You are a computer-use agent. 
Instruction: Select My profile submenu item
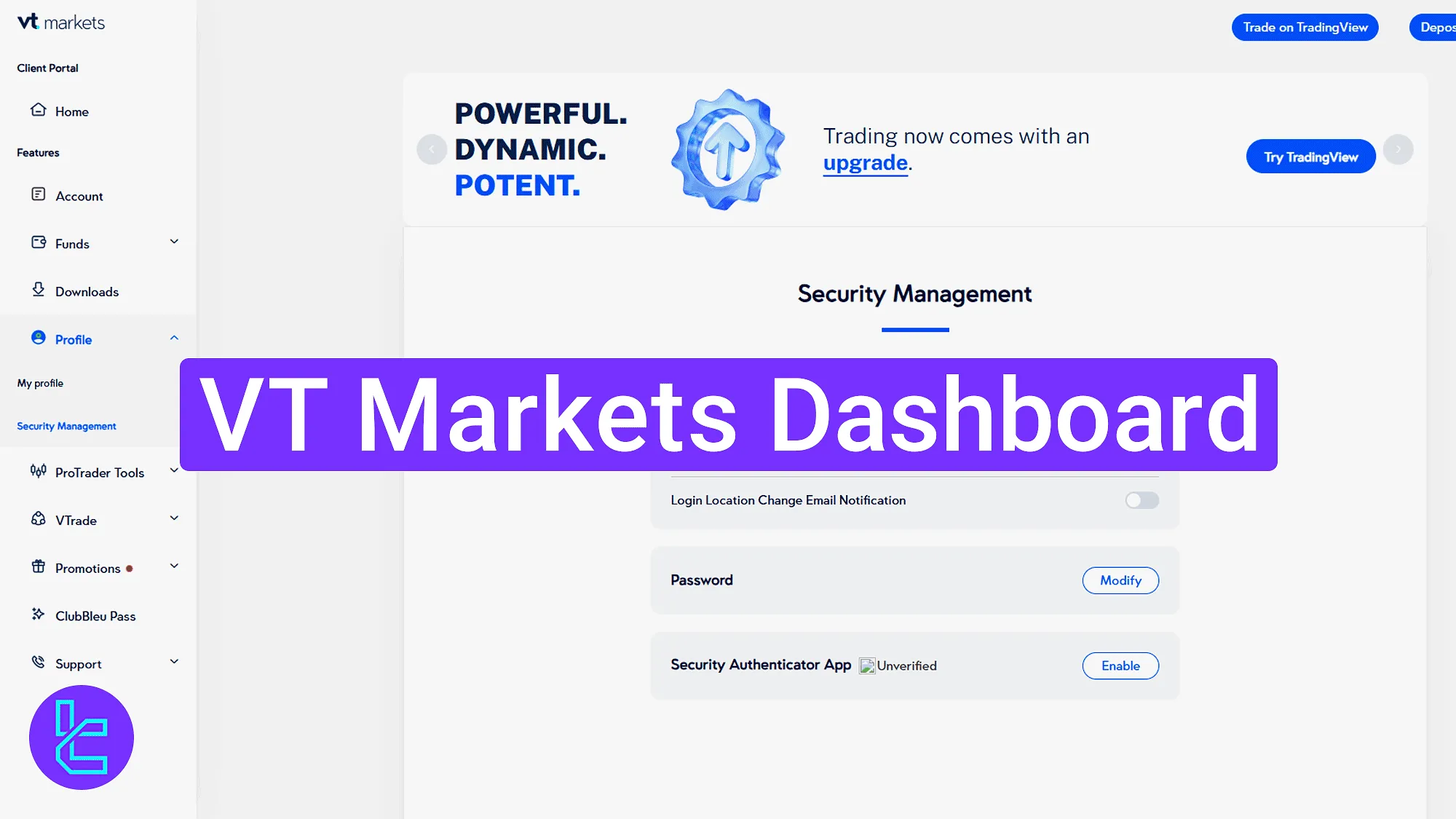[x=40, y=383]
